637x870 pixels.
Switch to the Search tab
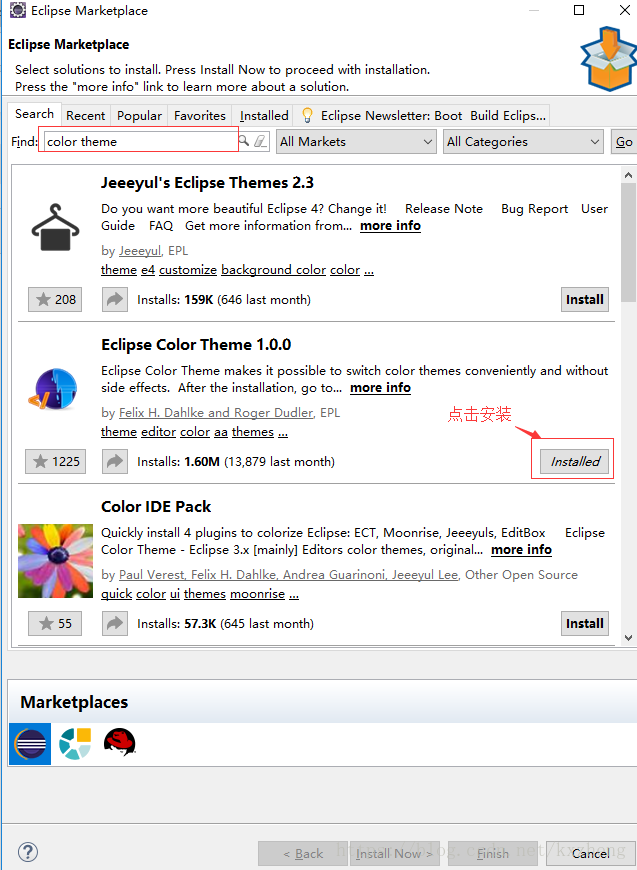(x=34, y=114)
